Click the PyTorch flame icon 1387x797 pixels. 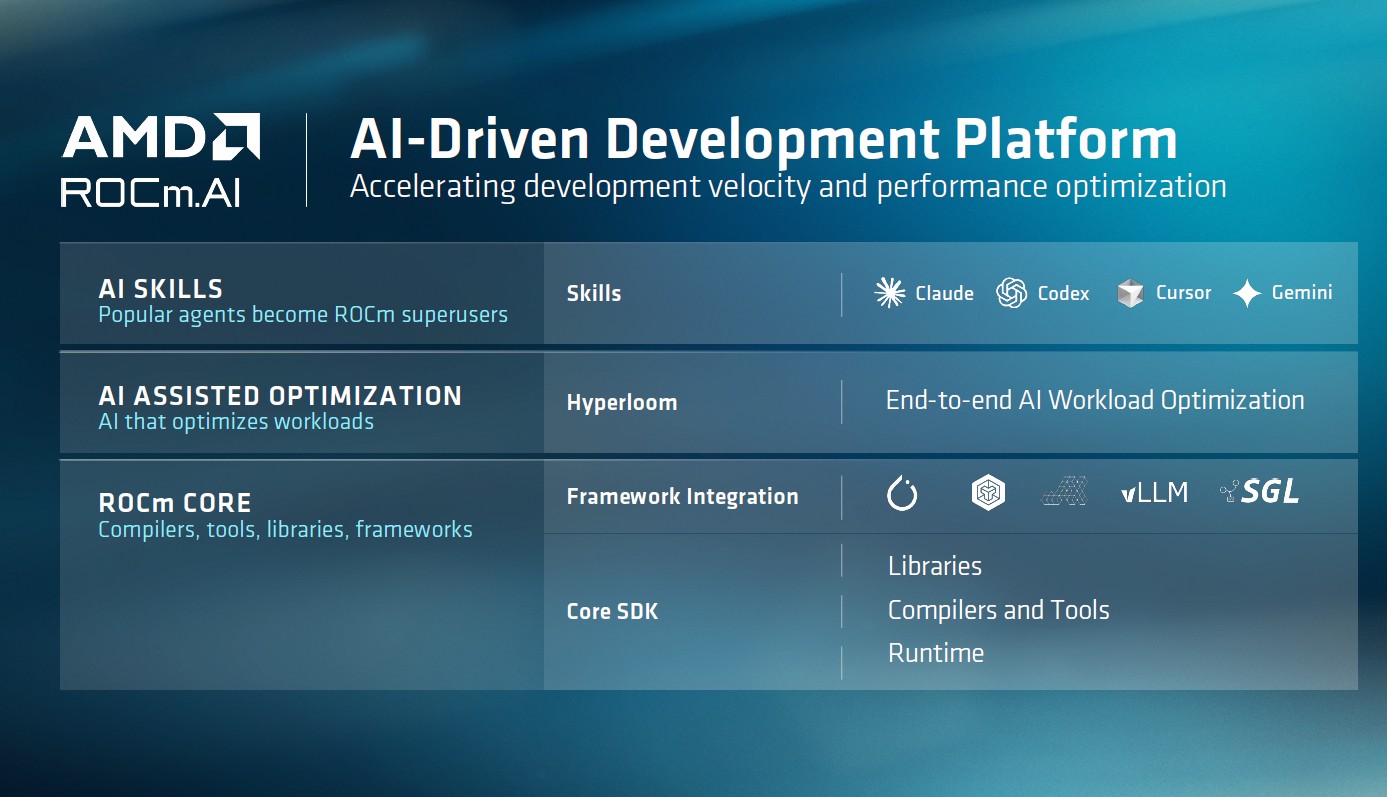pos(902,493)
